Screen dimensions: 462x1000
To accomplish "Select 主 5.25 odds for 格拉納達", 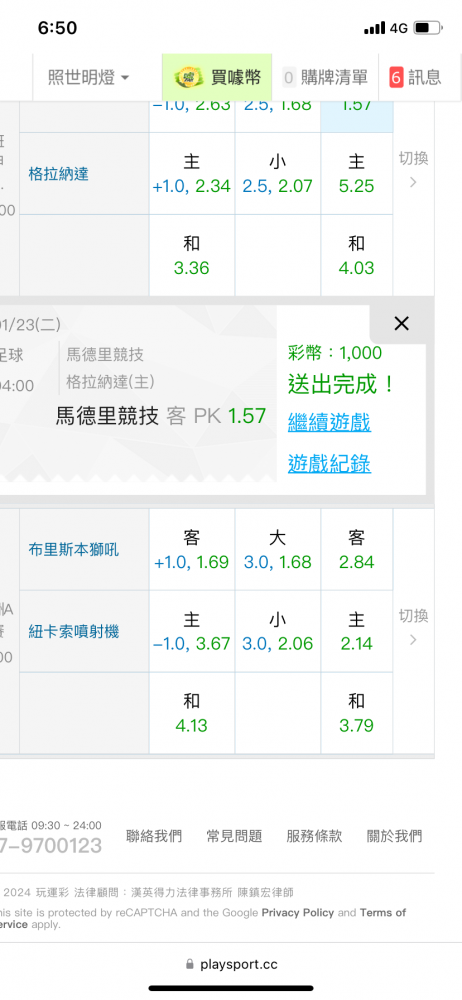I will pos(357,173).
